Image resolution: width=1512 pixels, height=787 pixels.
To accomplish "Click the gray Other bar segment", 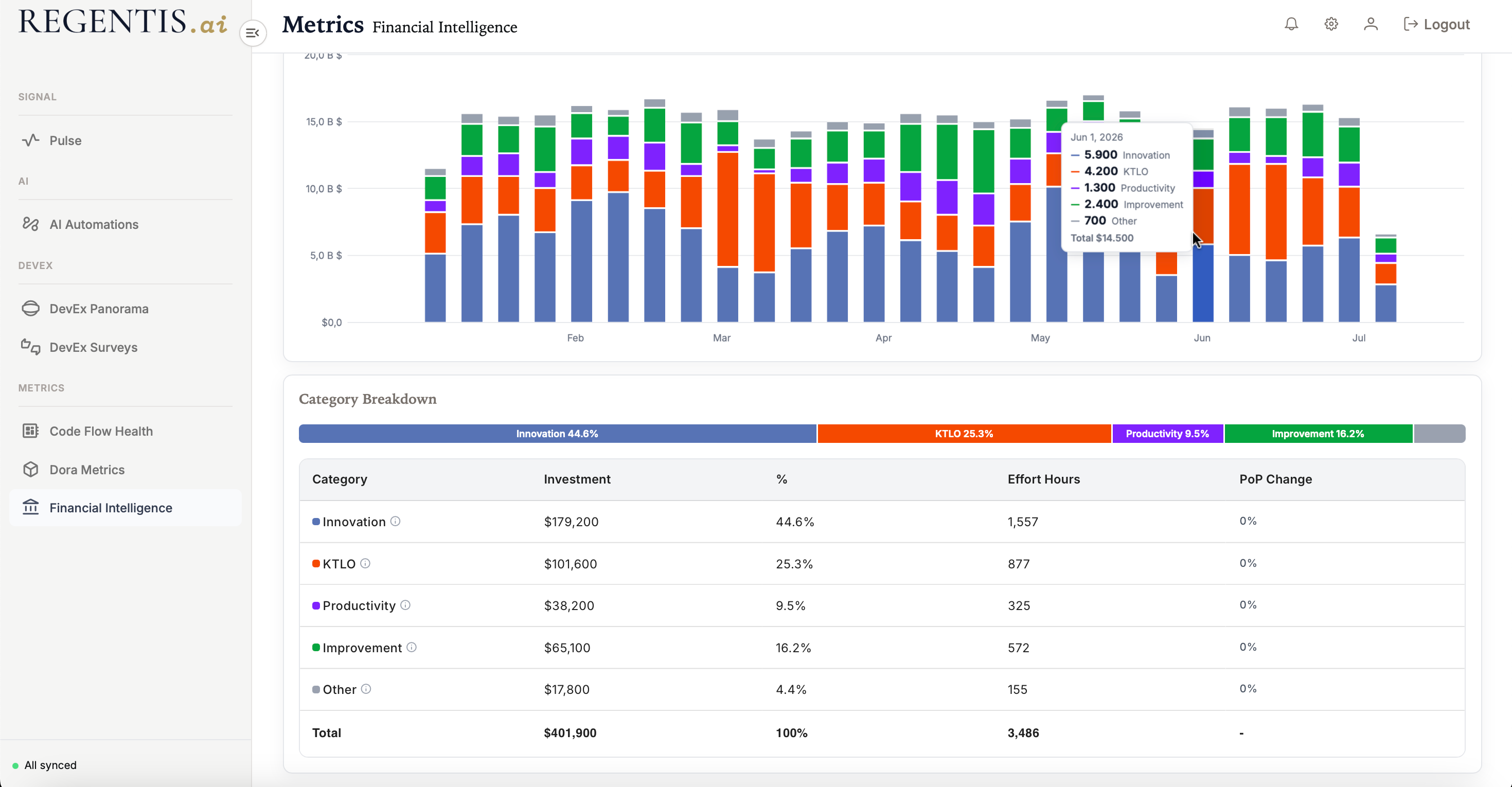I will click(x=1440, y=434).
